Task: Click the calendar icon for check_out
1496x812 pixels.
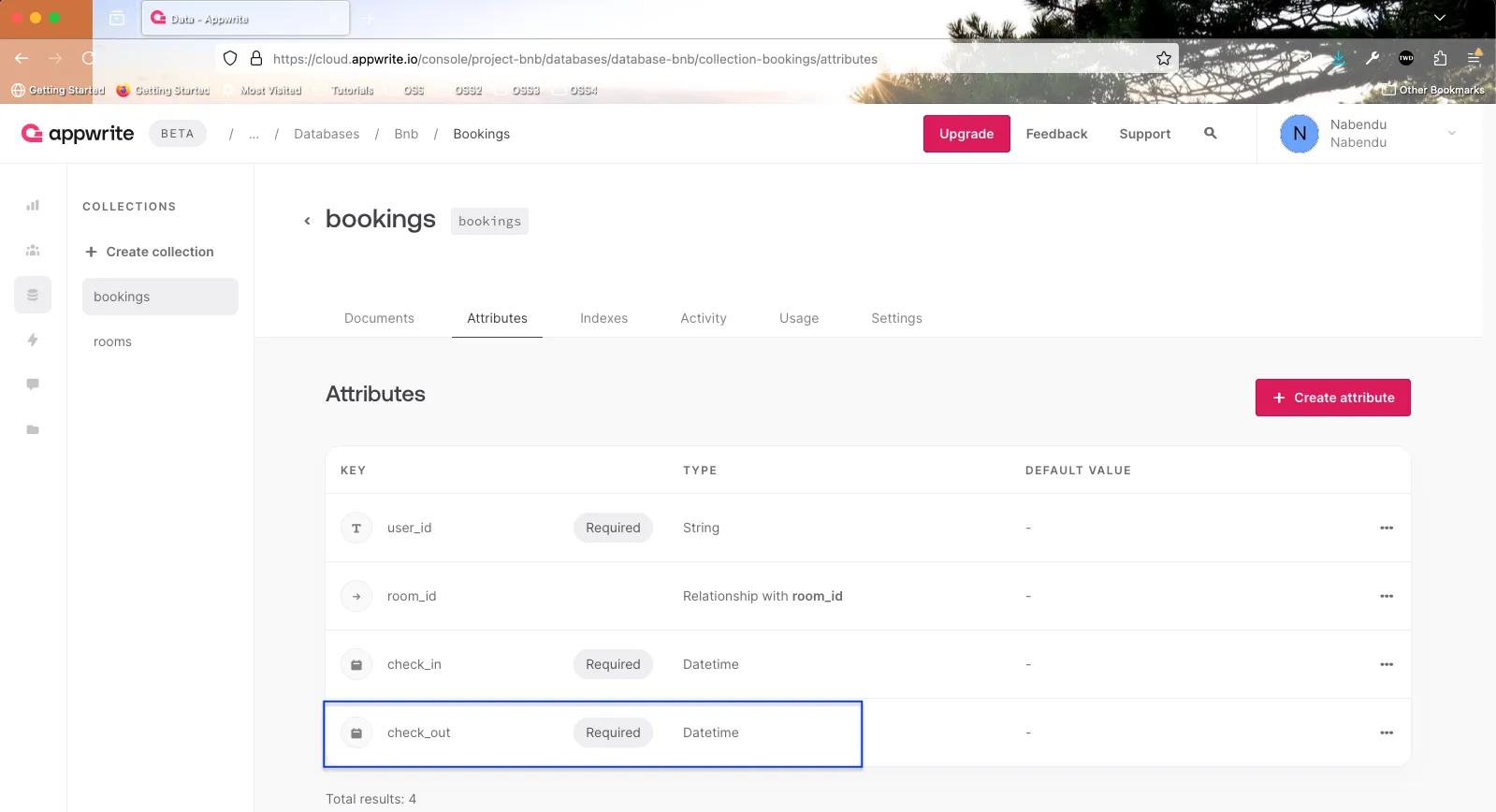Action: tap(356, 732)
